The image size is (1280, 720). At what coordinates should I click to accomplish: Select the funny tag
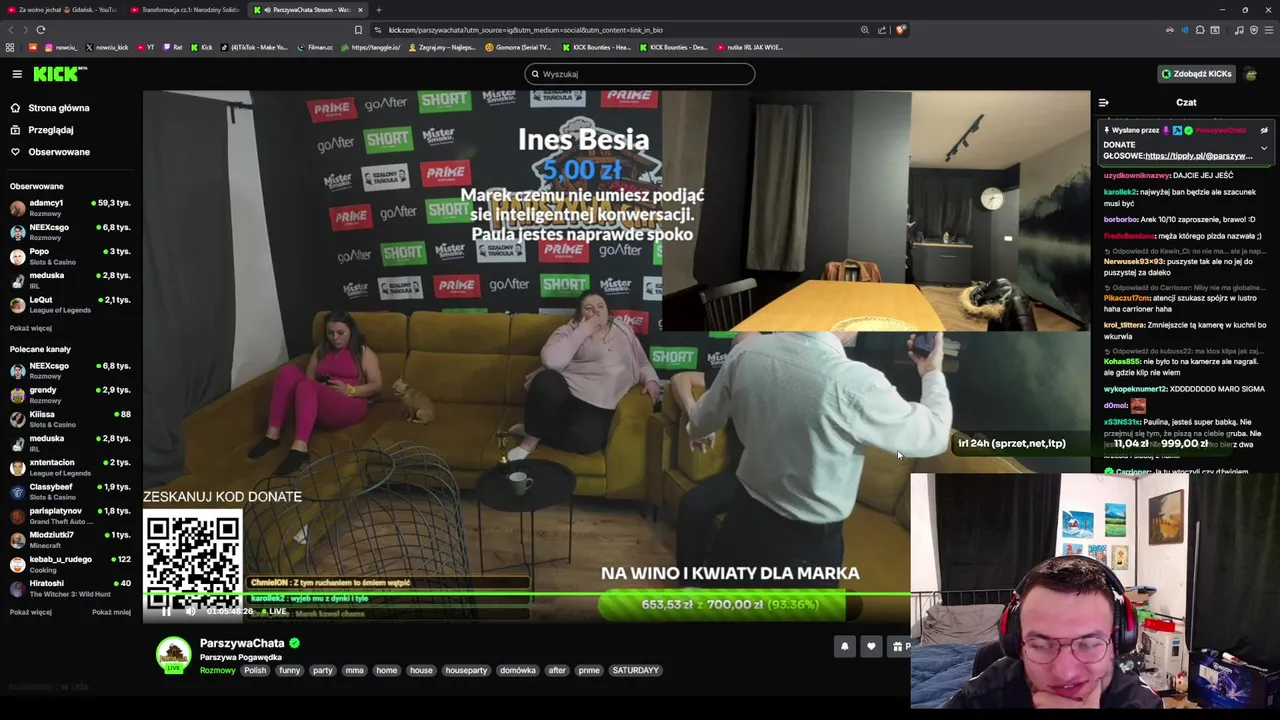290,670
